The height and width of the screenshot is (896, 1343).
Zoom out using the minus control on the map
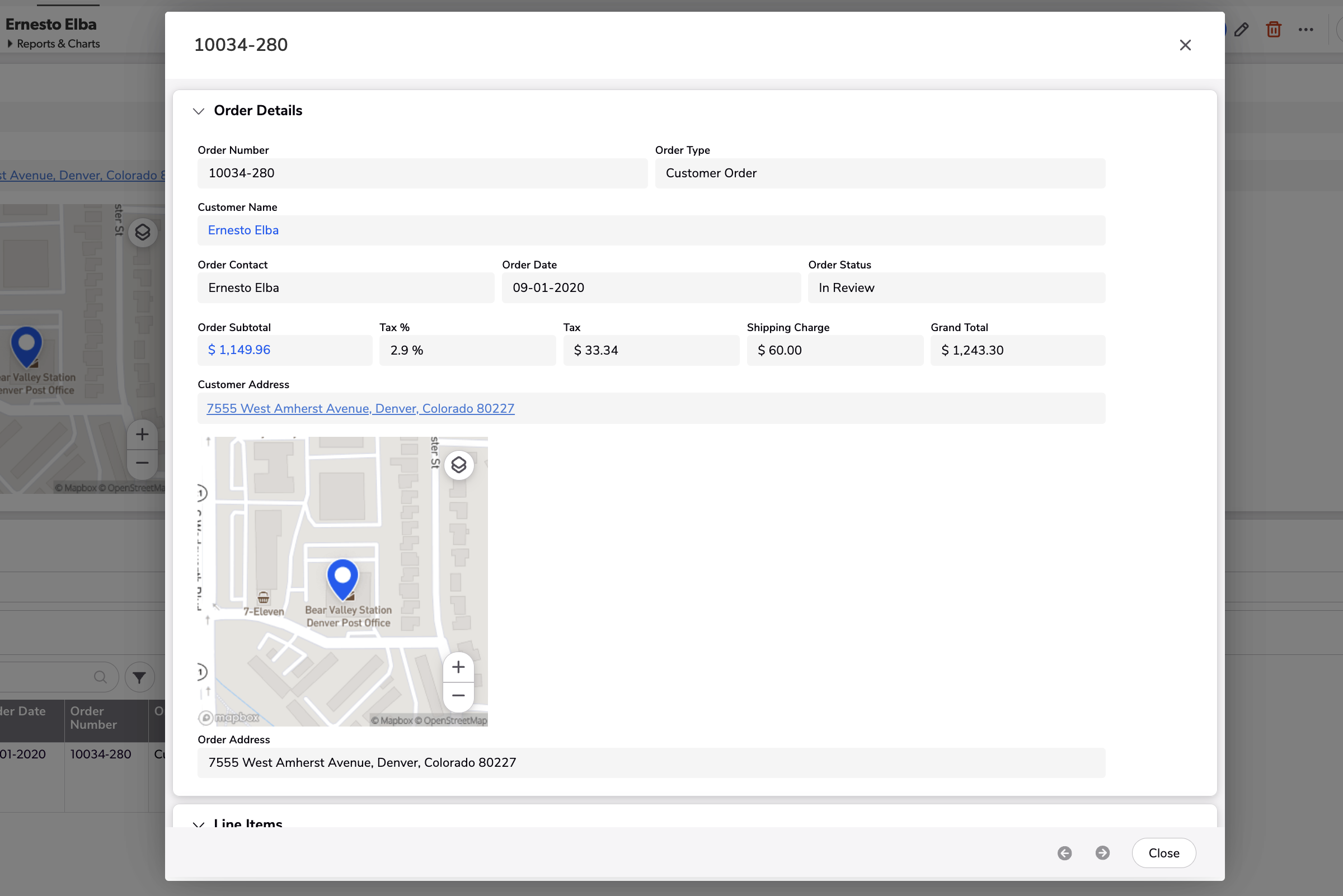coord(458,695)
